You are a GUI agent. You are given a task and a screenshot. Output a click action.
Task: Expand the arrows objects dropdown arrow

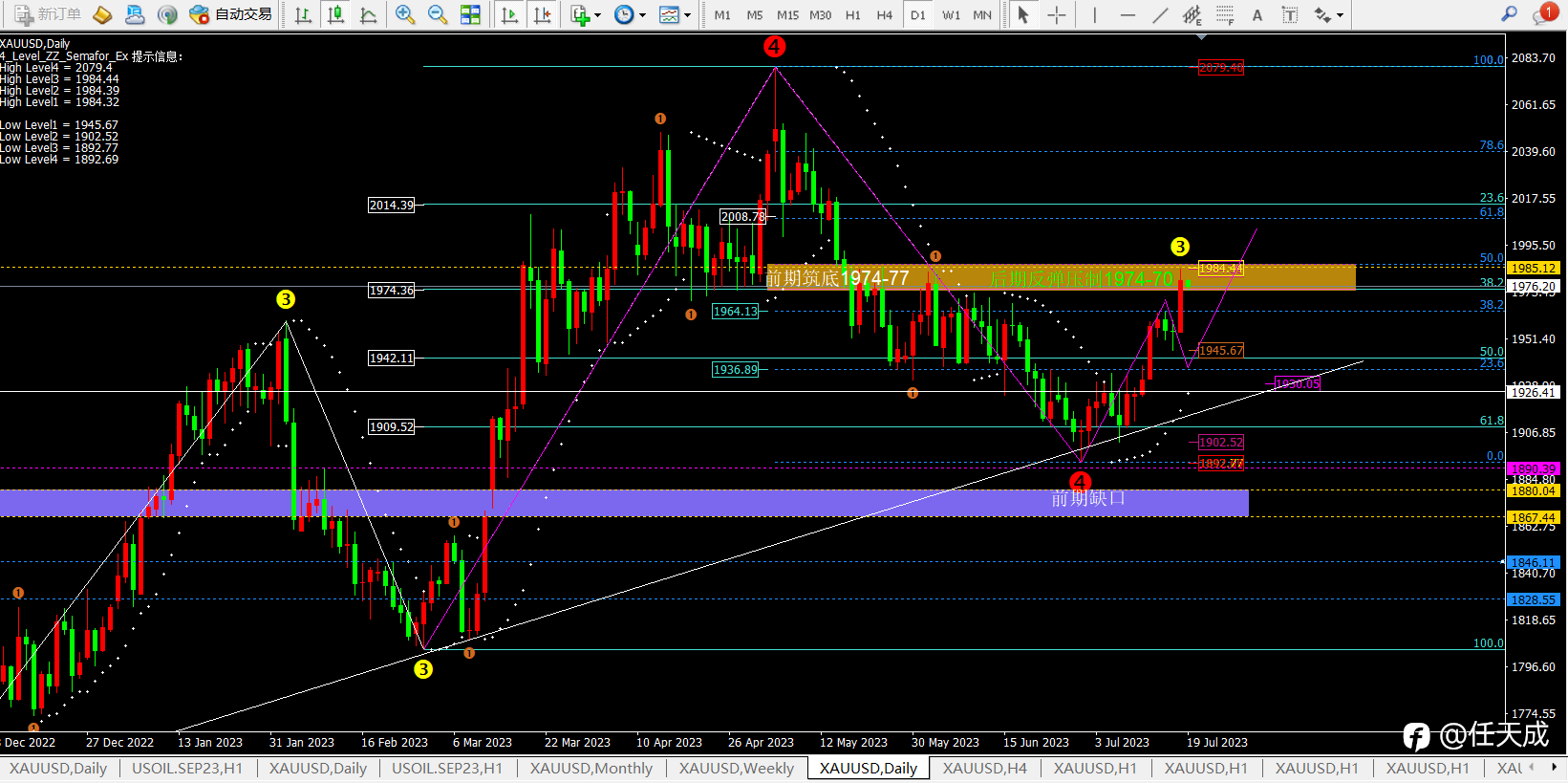click(1340, 15)
